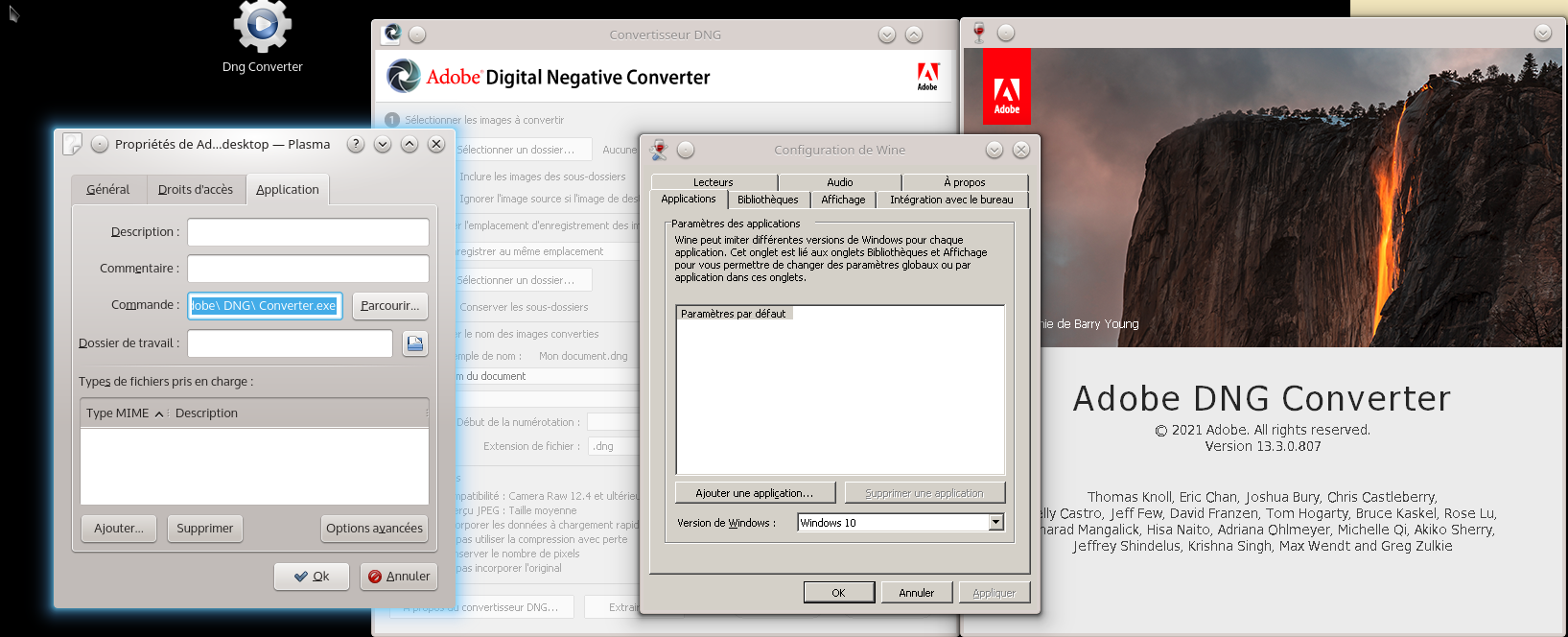This screenshot has width=1568, height=637.
Task: Switch to the Droits d'accès tab
Action: (x=196, y=190)
